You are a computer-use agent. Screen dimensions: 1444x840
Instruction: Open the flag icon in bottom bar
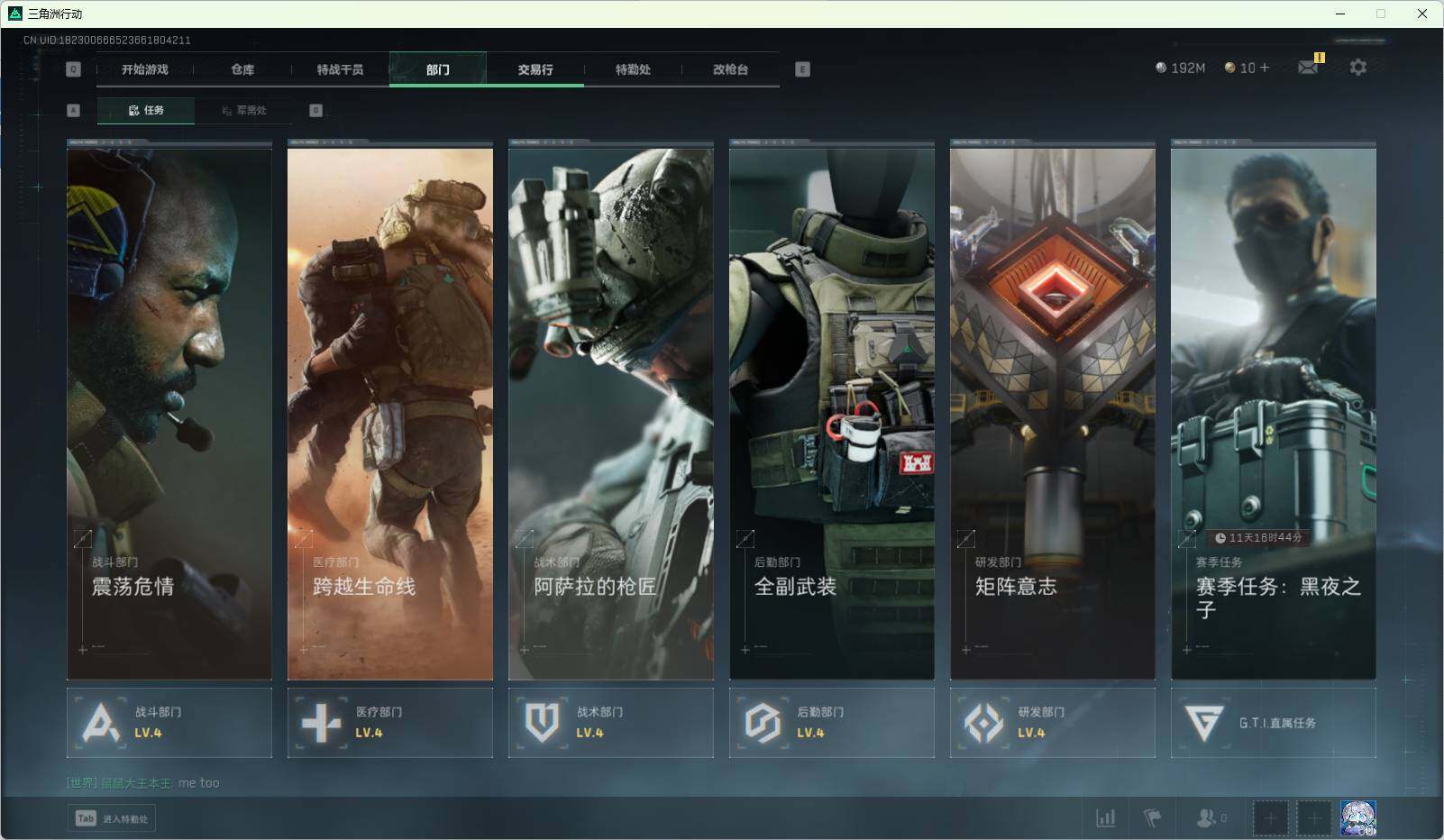pyautogui.click(x=1152, y=817)
